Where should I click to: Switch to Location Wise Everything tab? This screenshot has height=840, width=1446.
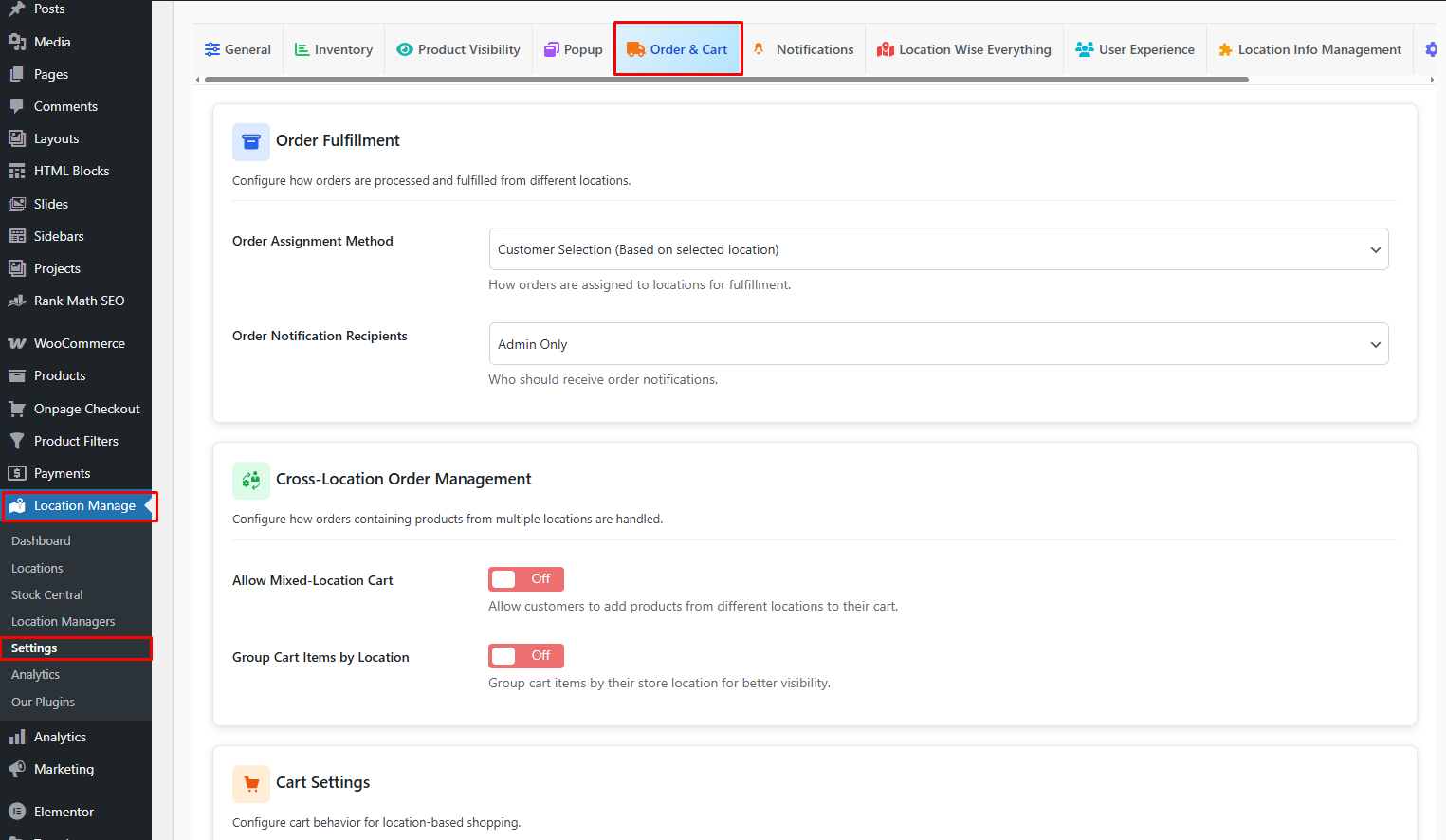tap(964, 49)
